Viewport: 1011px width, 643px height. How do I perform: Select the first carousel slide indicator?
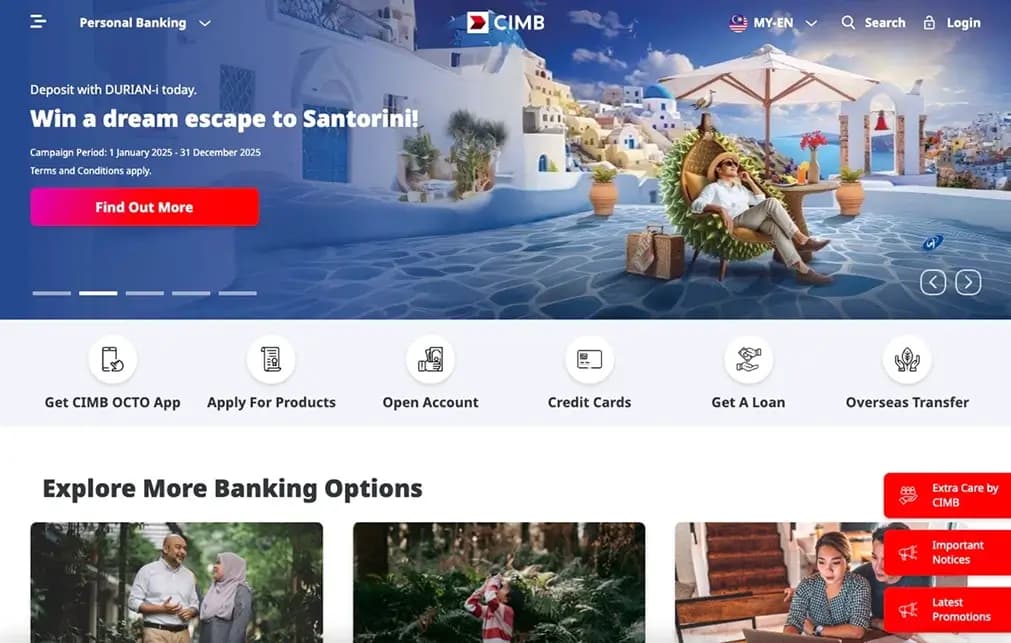click(x=52, y=293)
